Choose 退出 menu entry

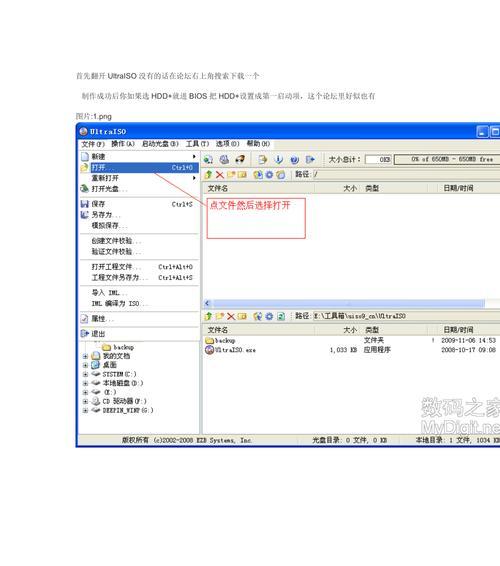tap(139, 334)
